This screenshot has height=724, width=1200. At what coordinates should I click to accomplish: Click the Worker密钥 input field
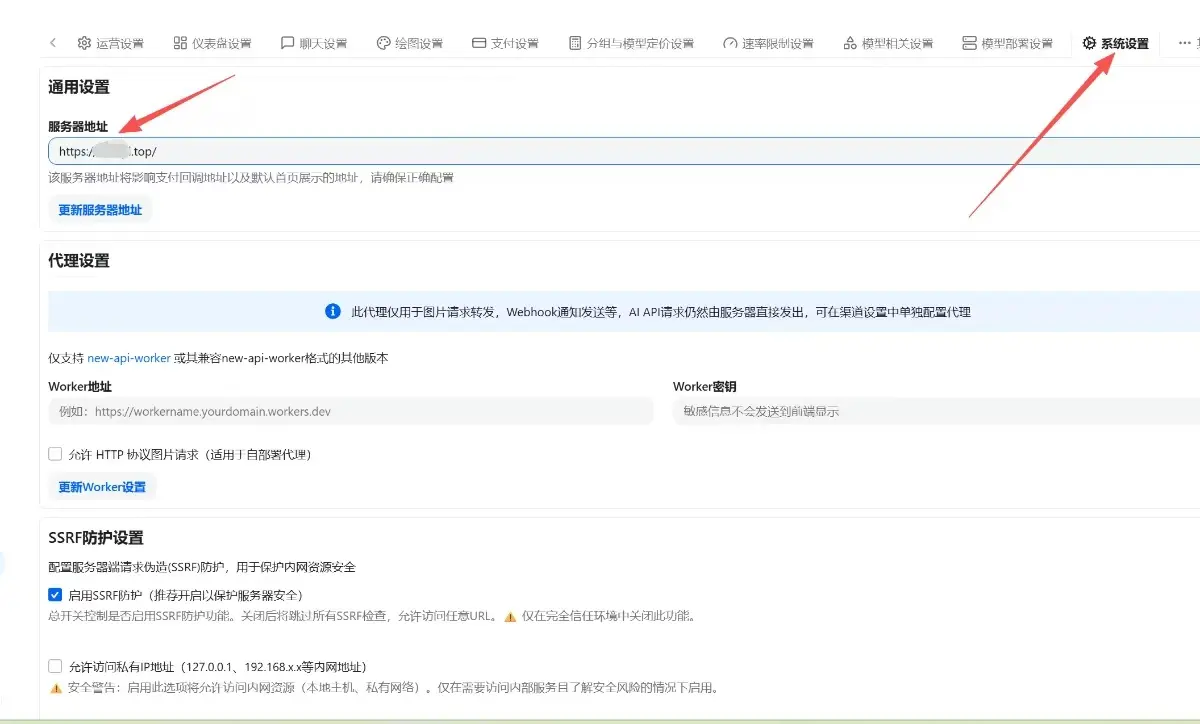[935, 411]
